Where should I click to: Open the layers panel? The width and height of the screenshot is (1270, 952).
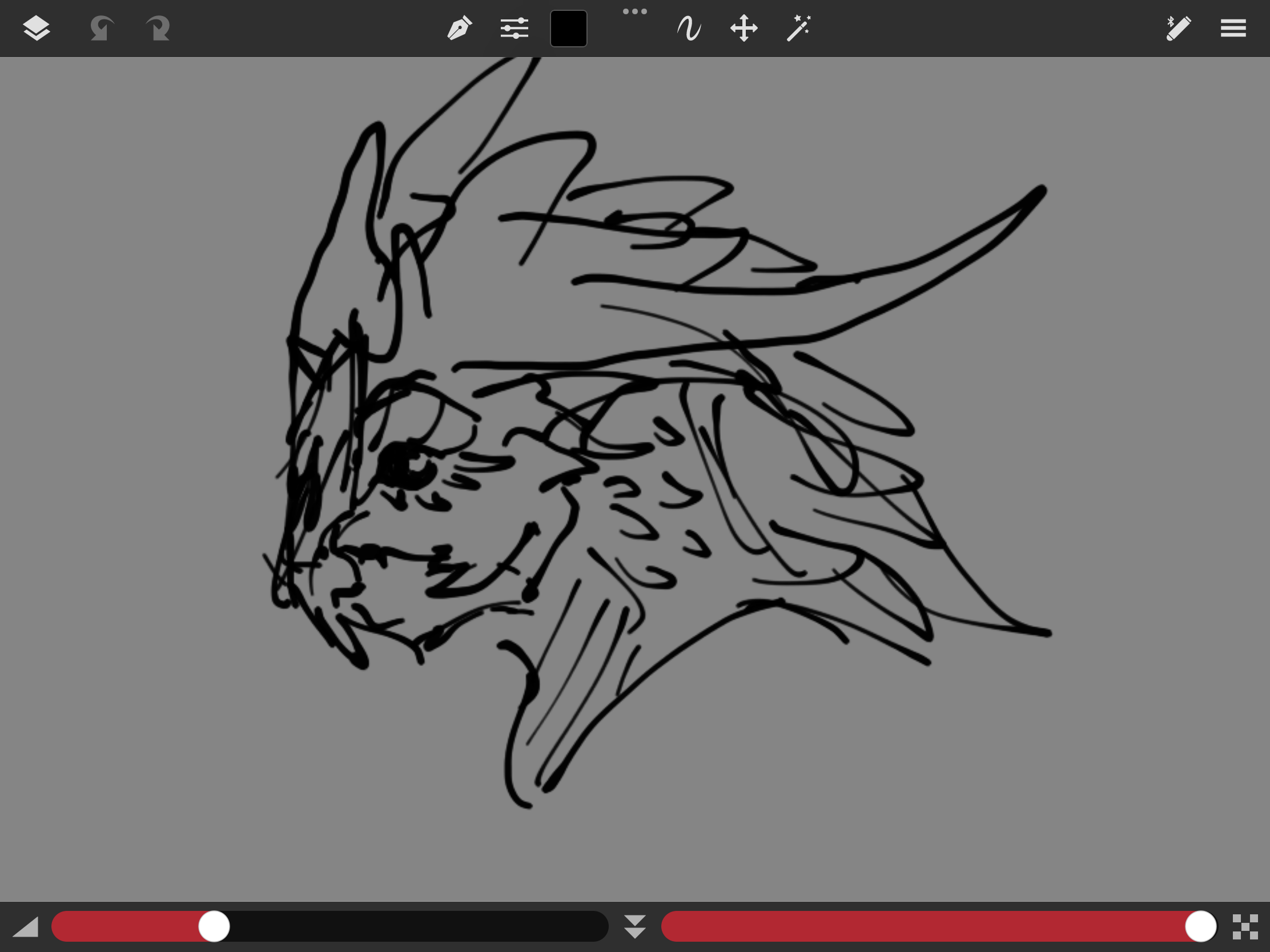[x=36, y=28]
